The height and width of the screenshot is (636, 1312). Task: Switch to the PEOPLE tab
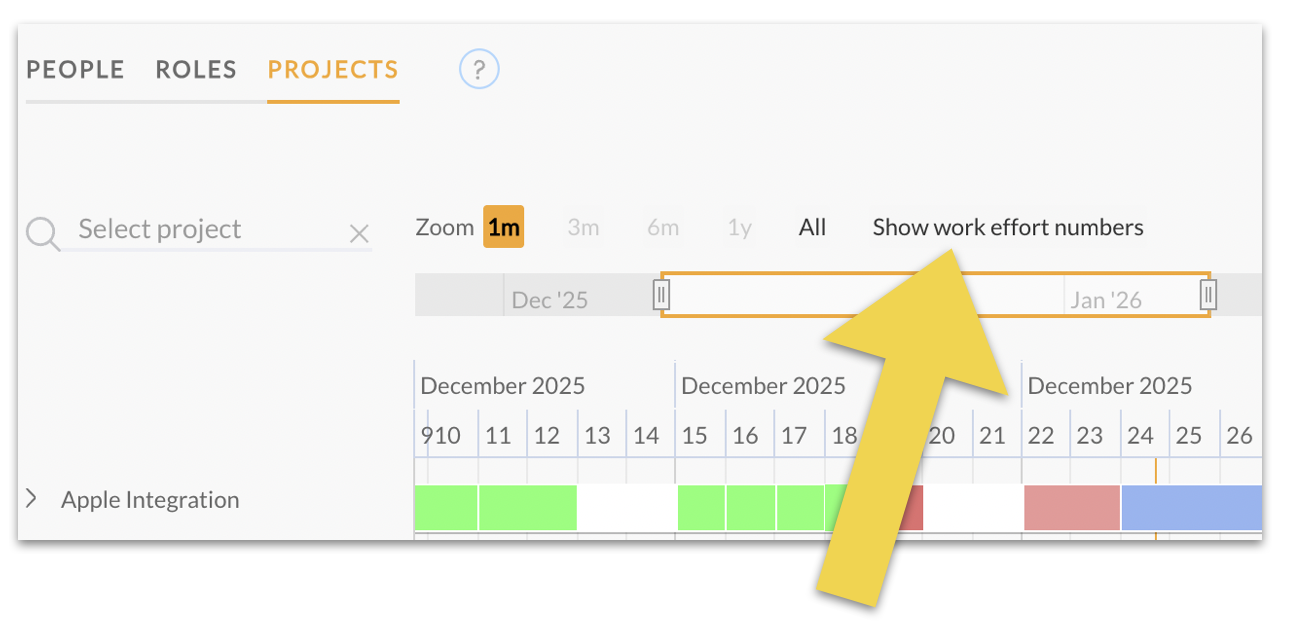(x=75, y=69)
